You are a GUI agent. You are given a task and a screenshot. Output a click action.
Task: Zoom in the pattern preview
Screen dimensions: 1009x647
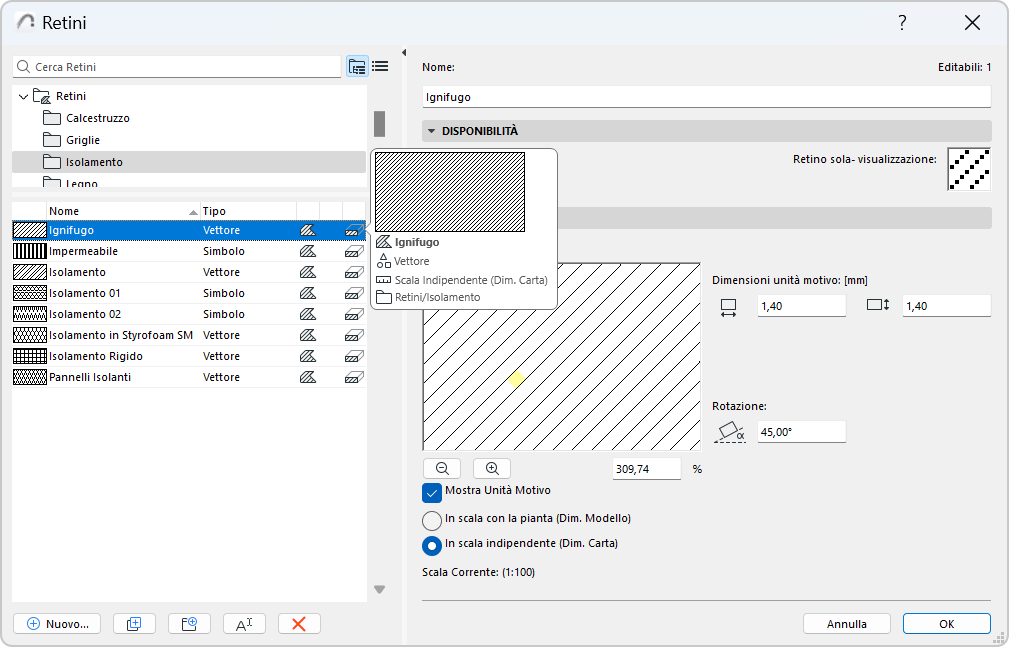491,468
